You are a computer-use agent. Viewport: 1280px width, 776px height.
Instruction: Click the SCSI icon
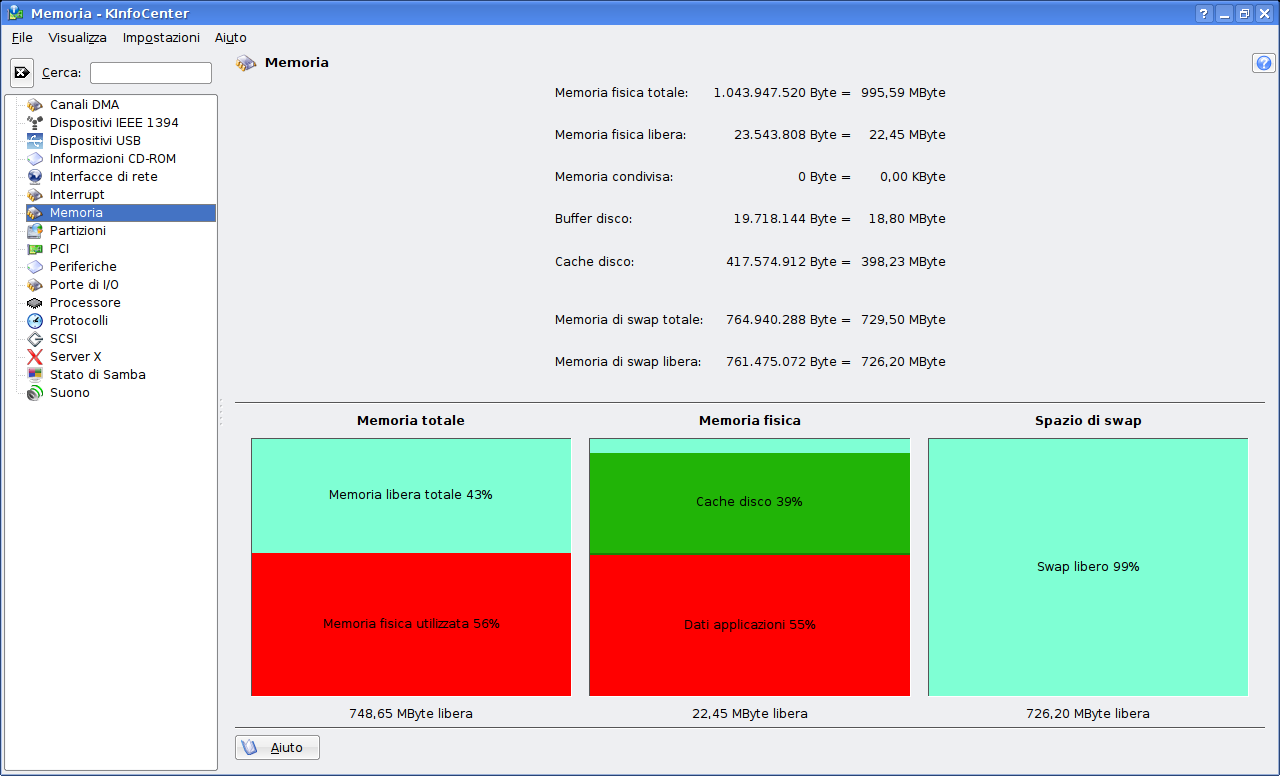pos(35,339)
